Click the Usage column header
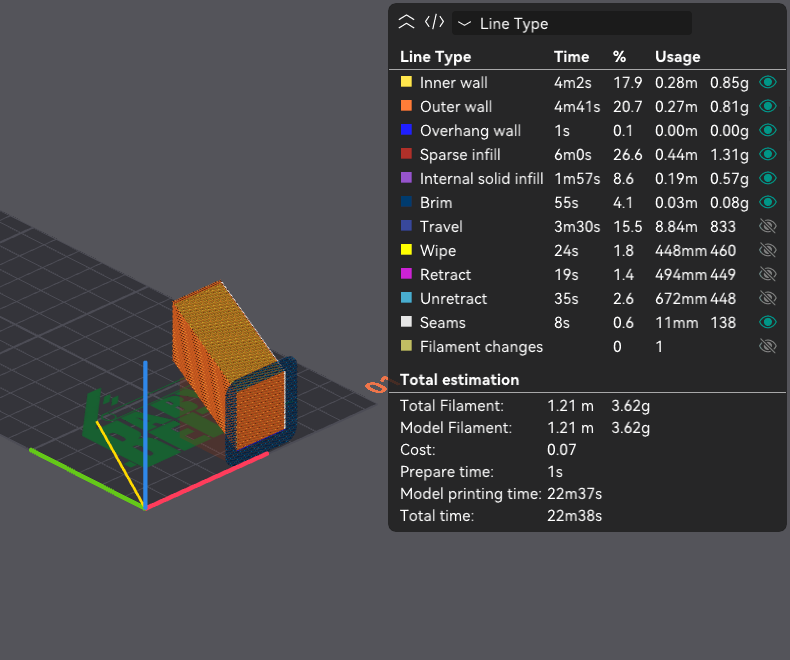The height and width of the screenshot is (660, 790). pos(677,57)
